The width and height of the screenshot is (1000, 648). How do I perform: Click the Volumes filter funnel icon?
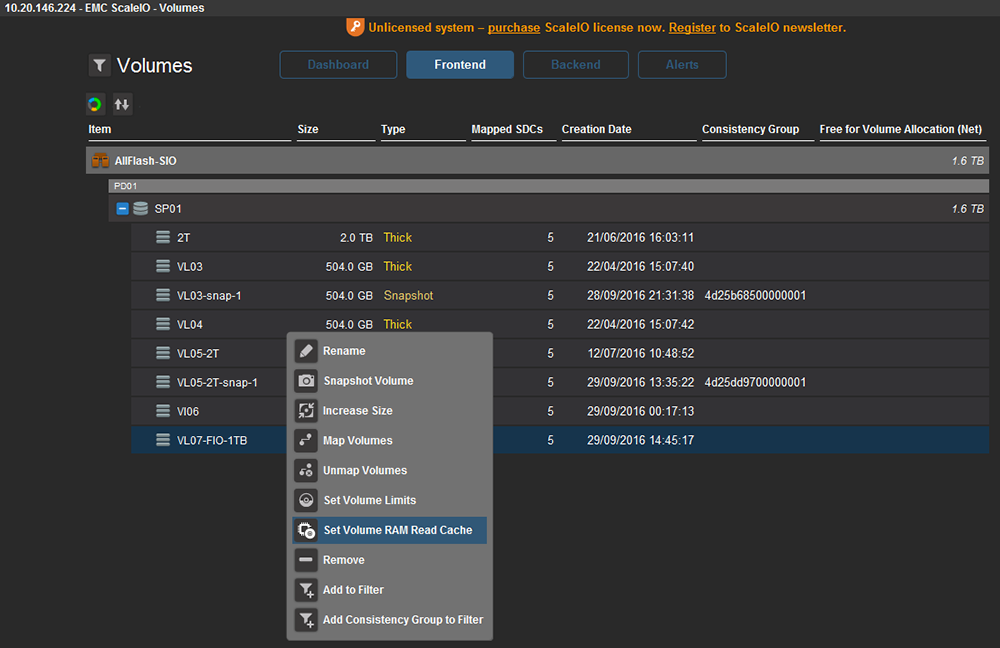[99, 65]
